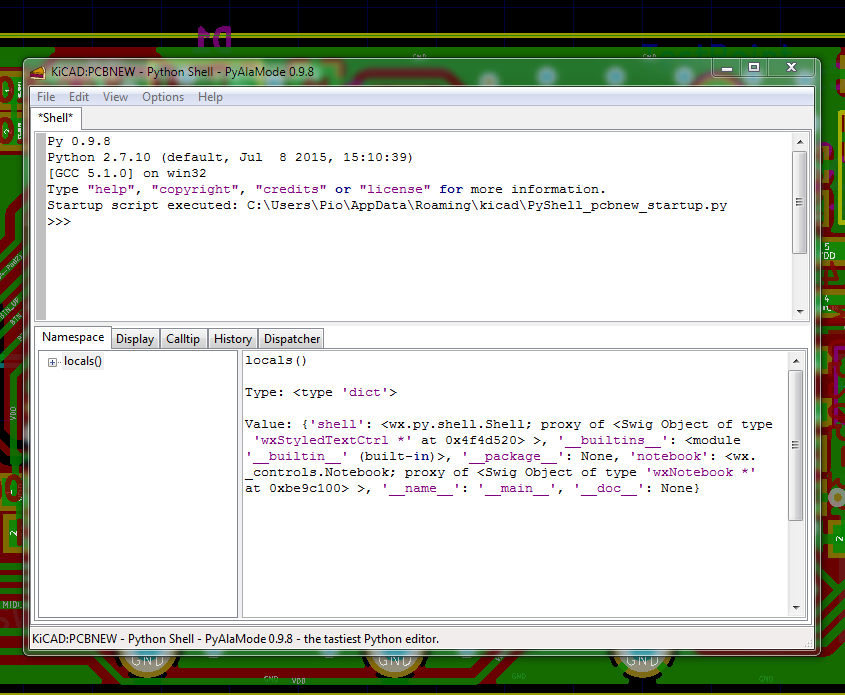This screenshot has height=695, width=845.
Task: Click the namespace panel scrollbar up arrow
Action: tap(798, 359)
